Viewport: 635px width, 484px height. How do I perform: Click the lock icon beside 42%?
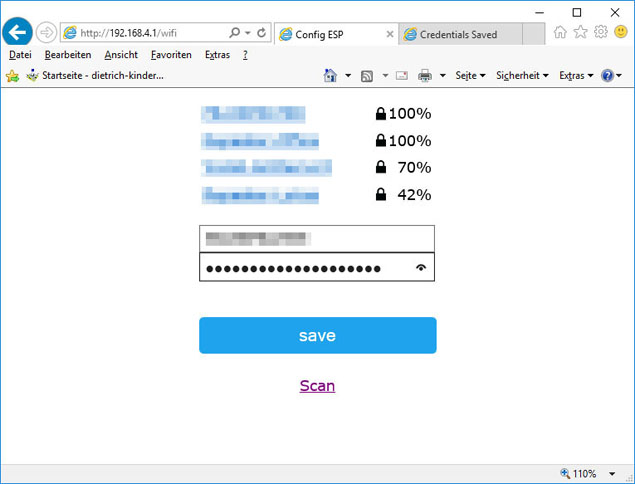coord(381,194)
